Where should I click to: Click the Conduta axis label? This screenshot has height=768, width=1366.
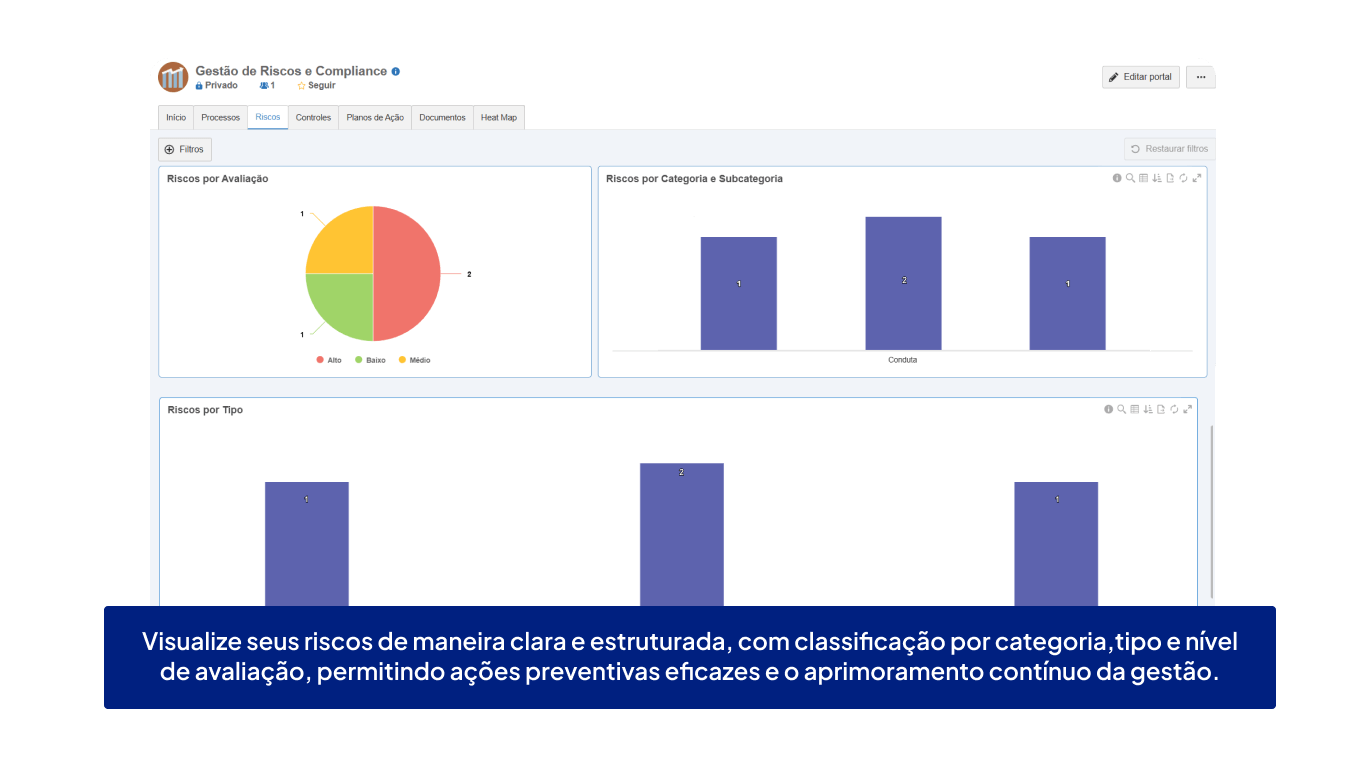point(902,360)
